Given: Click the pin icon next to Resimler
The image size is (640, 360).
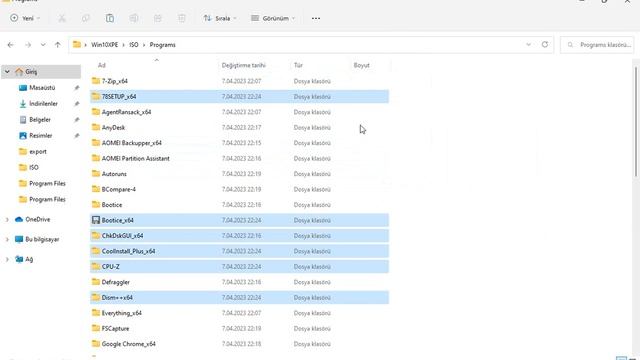Looking at the screenshot, I should 77,136.
